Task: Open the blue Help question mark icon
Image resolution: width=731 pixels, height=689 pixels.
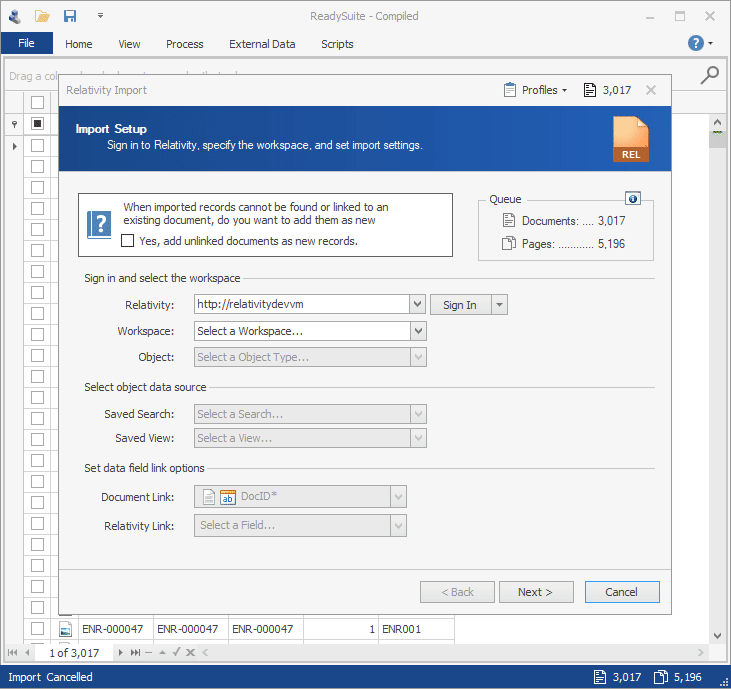Action: (696, 43)
